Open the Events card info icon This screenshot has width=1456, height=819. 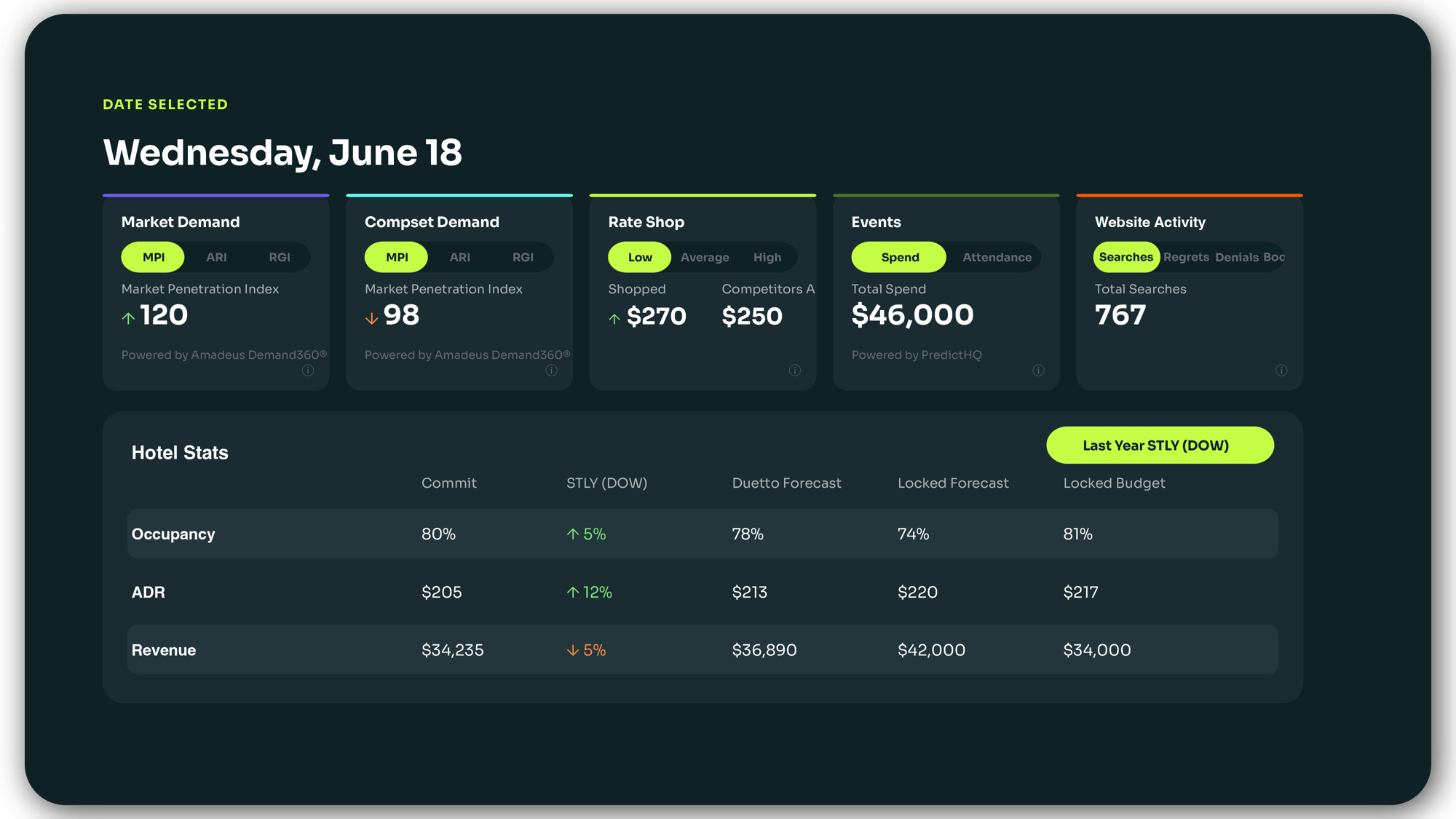[x=1038, y=371]
